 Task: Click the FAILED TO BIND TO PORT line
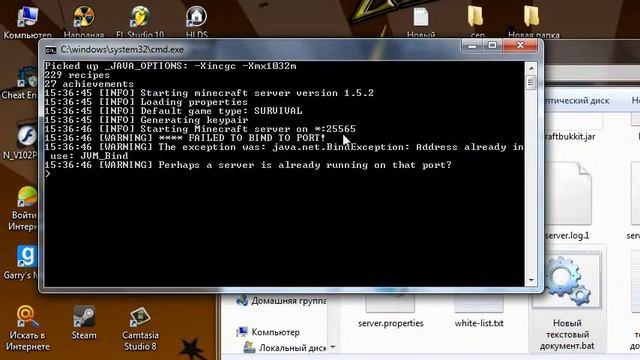(x=185, y=138)
